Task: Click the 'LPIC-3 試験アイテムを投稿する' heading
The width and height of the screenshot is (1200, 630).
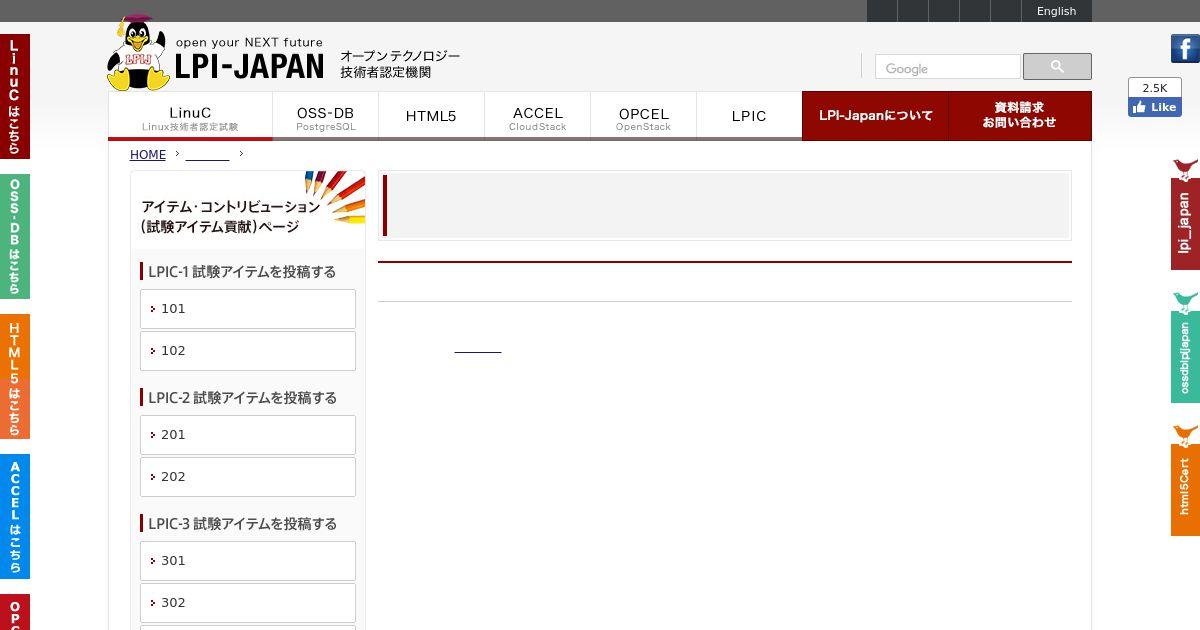Action: (x=242, y=524)
